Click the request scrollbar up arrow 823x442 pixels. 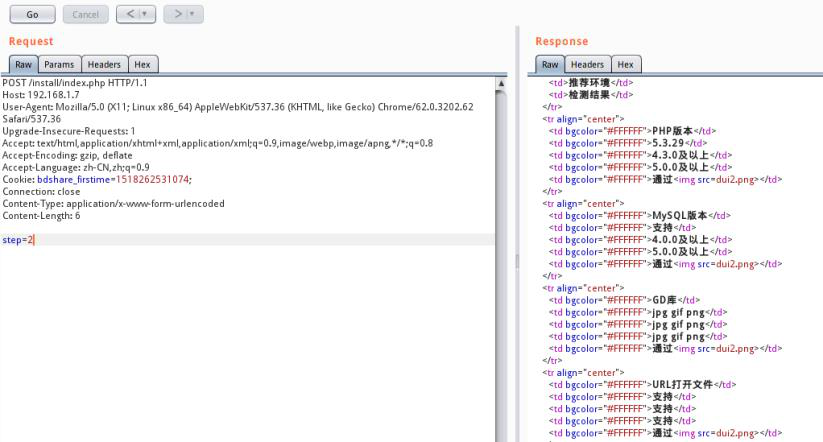tap(501, 83)
